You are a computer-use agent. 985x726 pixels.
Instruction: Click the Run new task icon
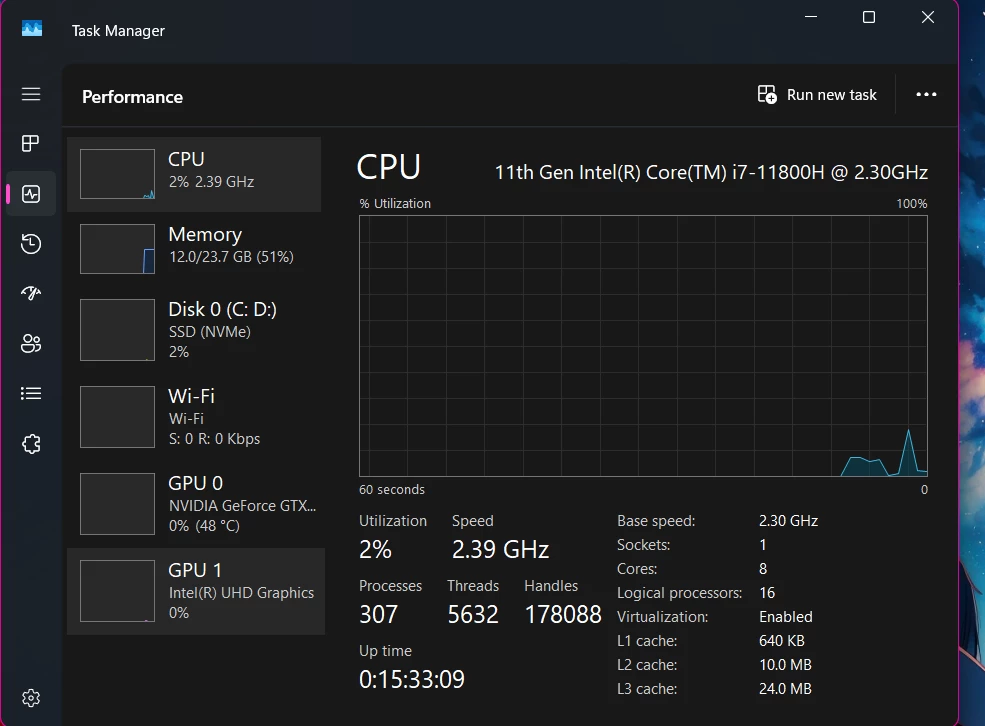(767, 94)
